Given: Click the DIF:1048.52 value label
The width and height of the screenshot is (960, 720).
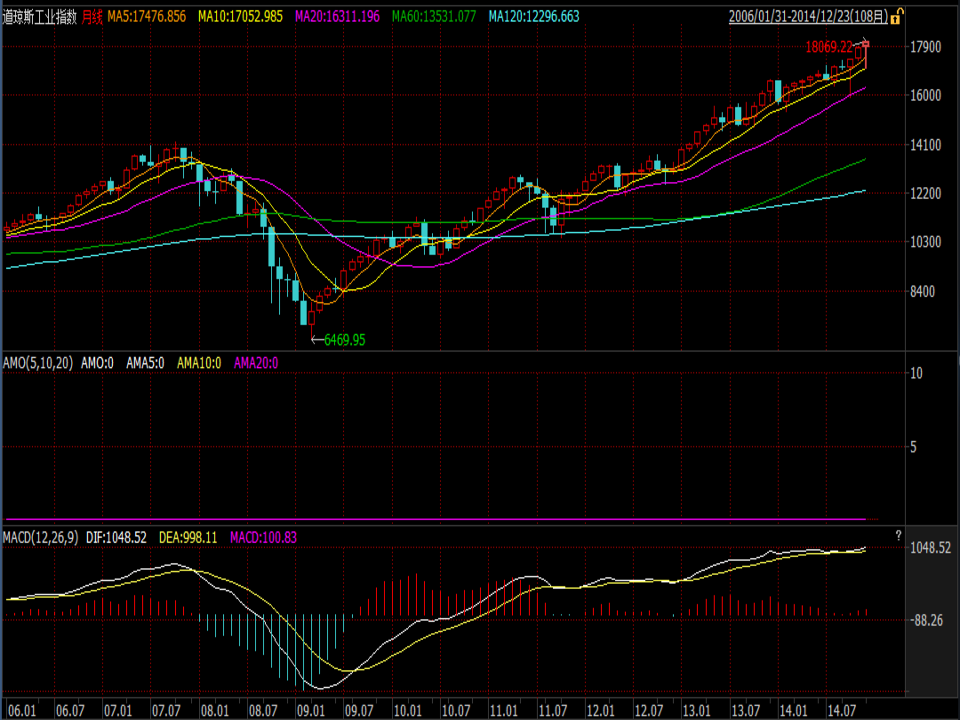Looking at the screenshot, I should tap(116, 538).
